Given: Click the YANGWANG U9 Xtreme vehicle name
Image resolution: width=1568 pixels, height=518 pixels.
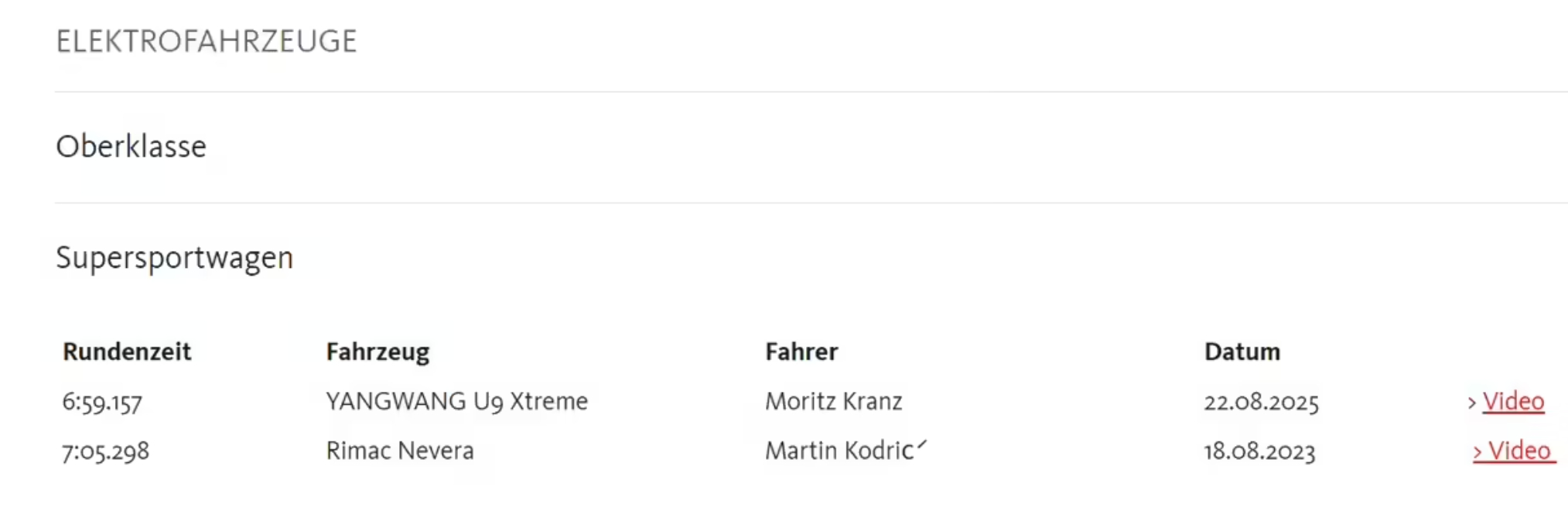Looking at the screenshot, I should point(456,402).
